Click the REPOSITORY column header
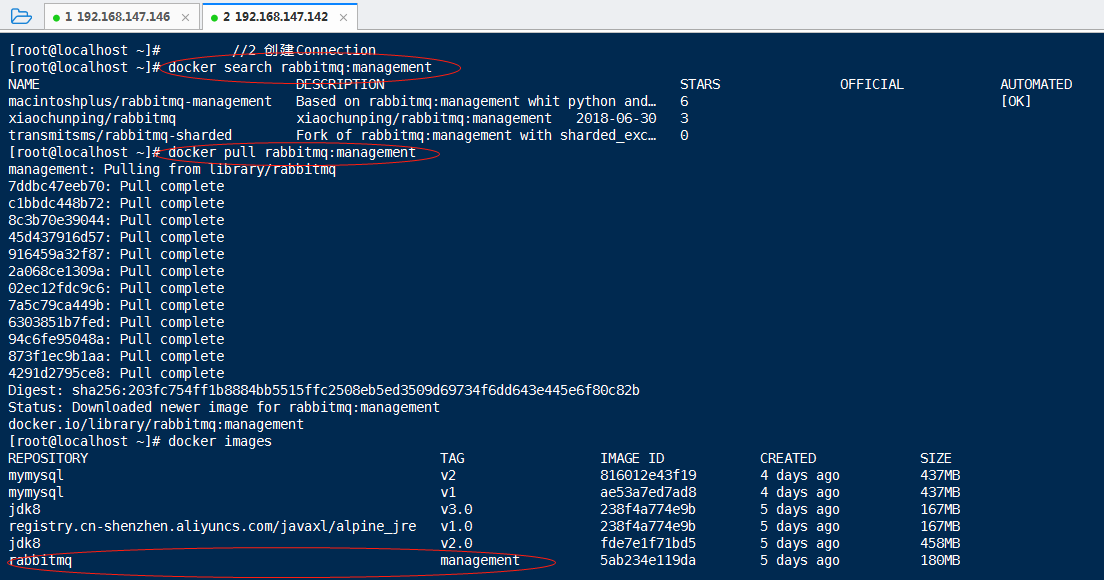The height and width of the screenshot is (580, 1104). [48, 458]
